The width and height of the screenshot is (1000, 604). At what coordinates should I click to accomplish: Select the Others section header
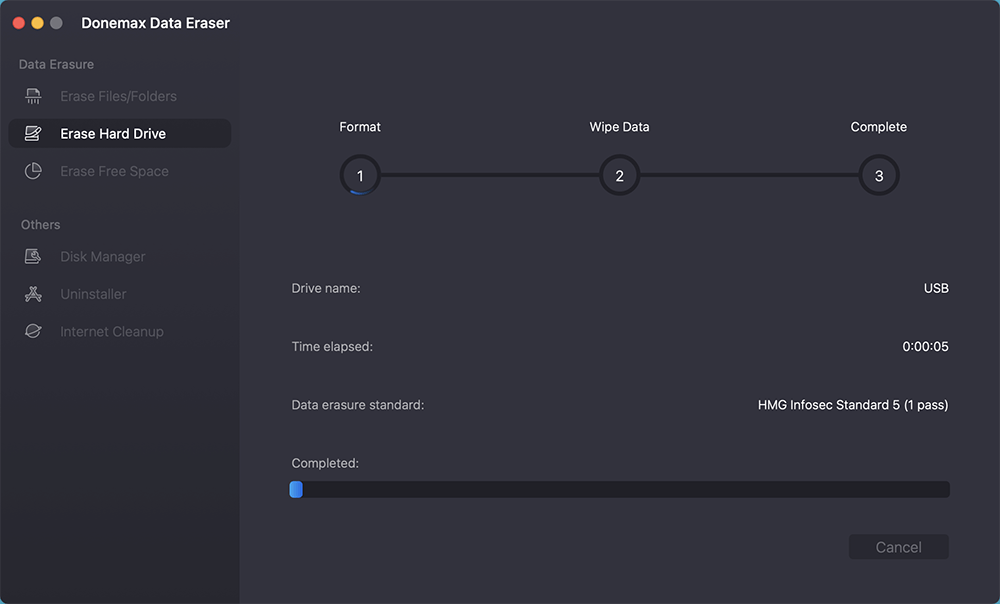click(x=40, y=224)
